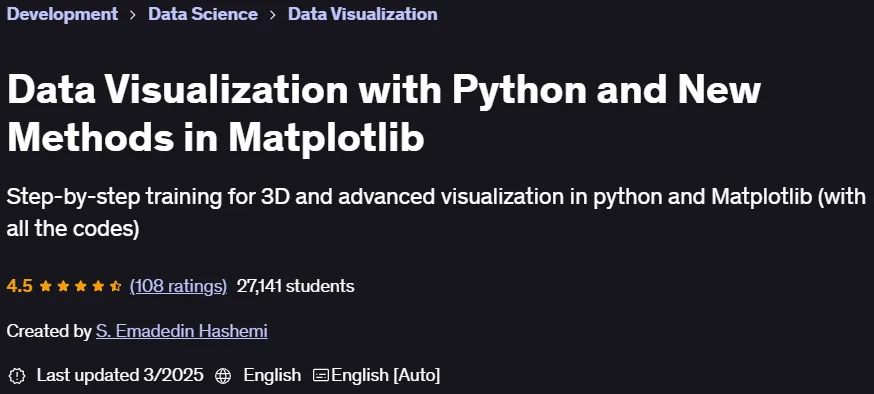This screenshot has width=874, height=394.
Task: Click the Last updated 3/2025 text
Action: point(120,375)
